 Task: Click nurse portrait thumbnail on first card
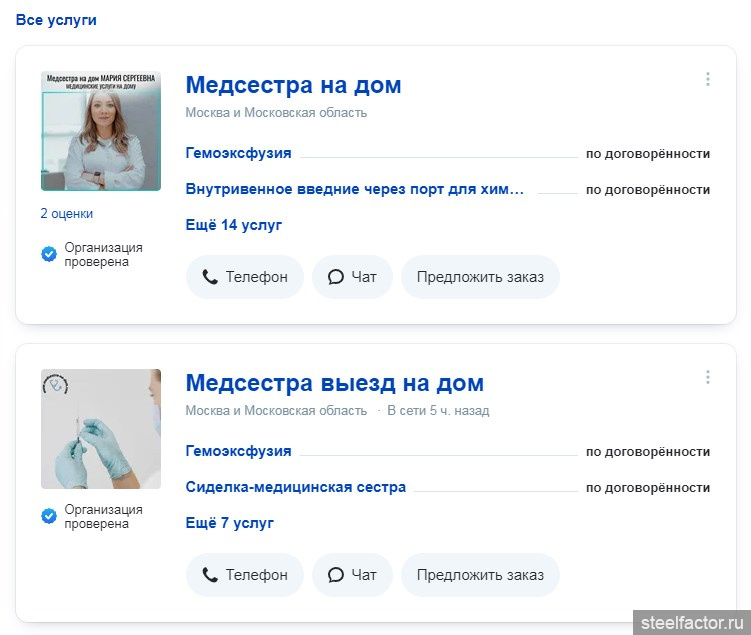(101, 131)
